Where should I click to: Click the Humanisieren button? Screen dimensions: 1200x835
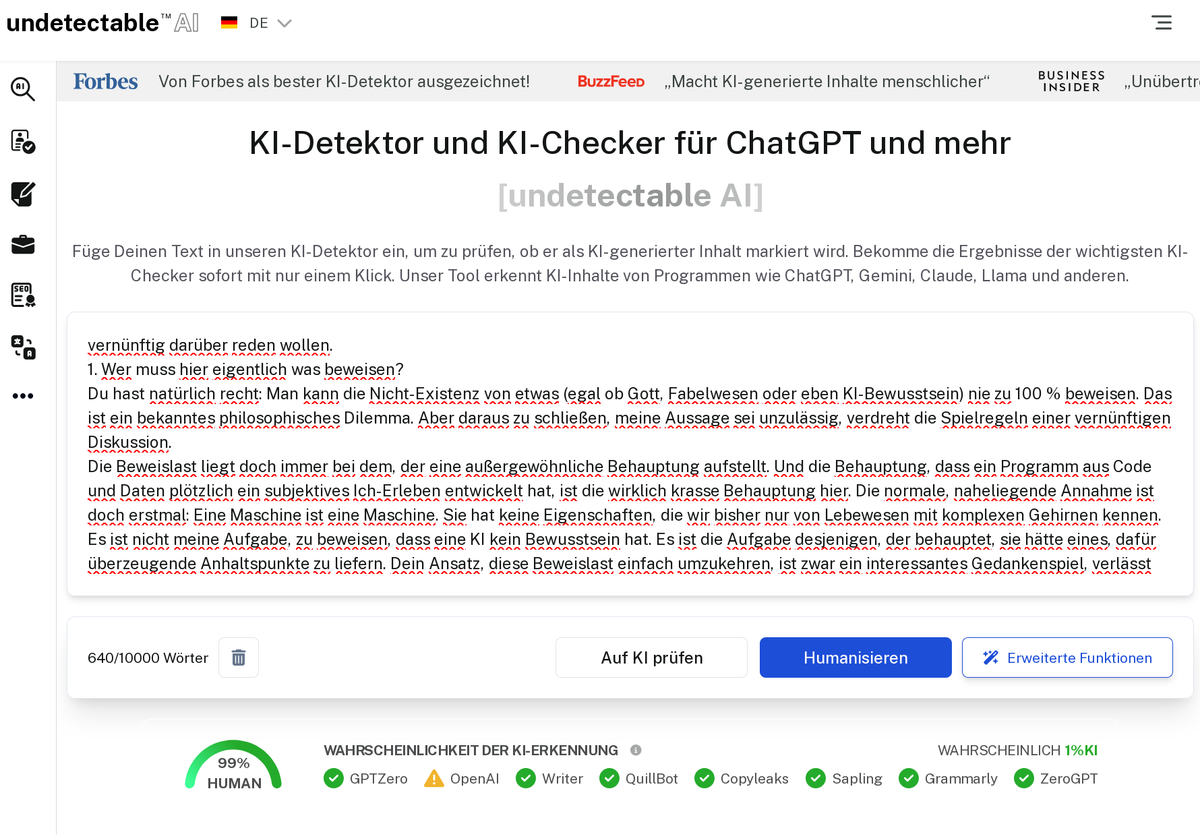point(855,657)
